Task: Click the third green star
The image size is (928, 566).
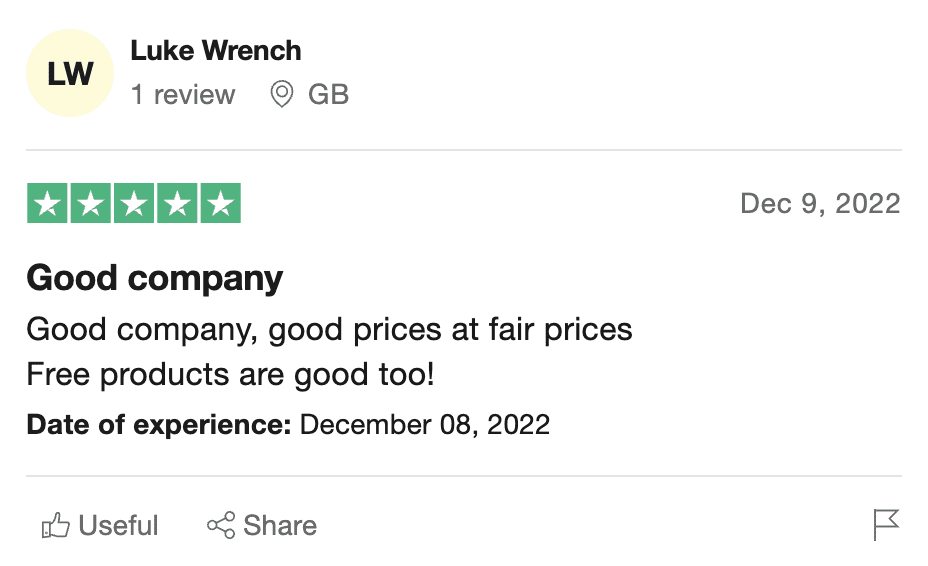Action: (x=134, y=203)
